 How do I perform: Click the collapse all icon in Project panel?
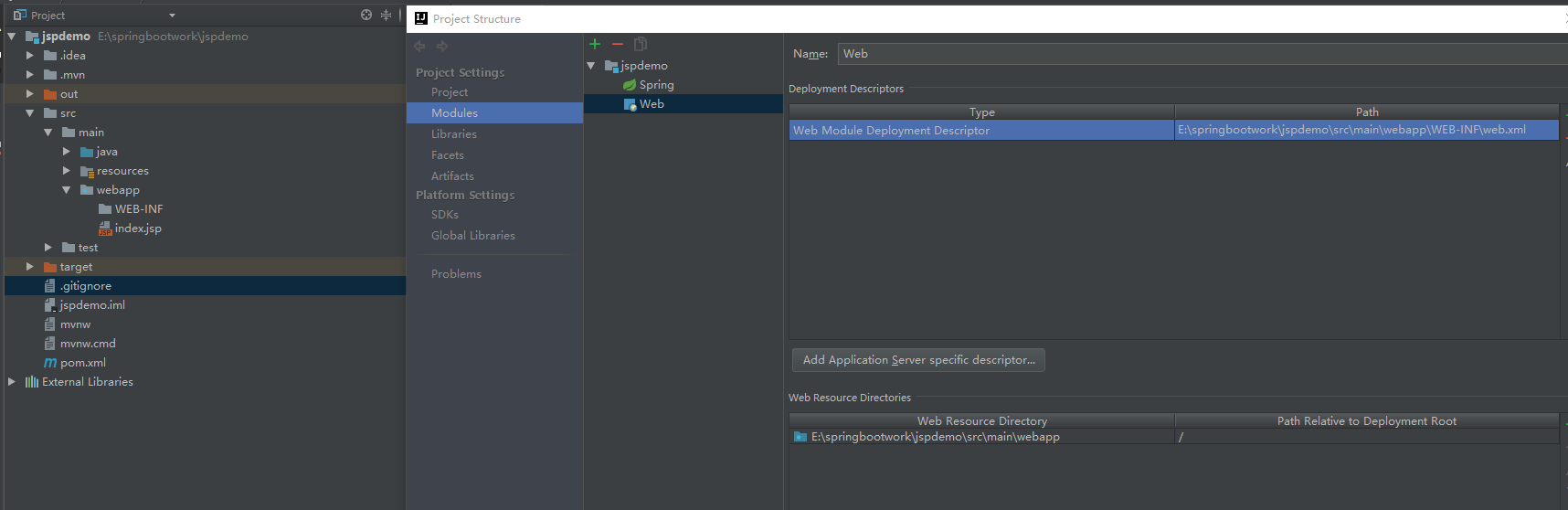(x=386, y=15)
